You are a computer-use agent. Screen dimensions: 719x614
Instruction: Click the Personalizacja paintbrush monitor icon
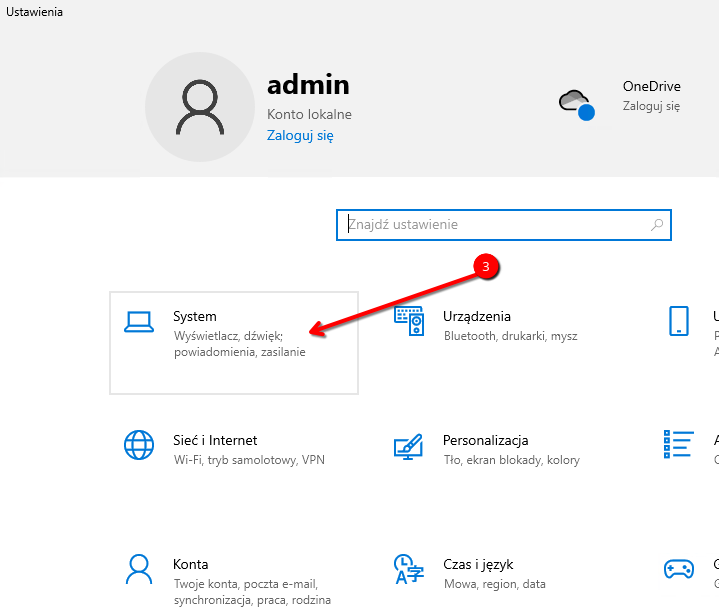(x=408, y=445)
